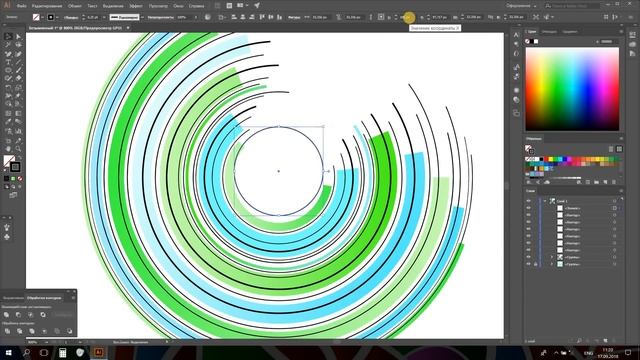Image resolution: width=640 pixels, height=360 pixels.
Task: Click Arrange Documents icon in menu bar
Action: coord(241,5)
